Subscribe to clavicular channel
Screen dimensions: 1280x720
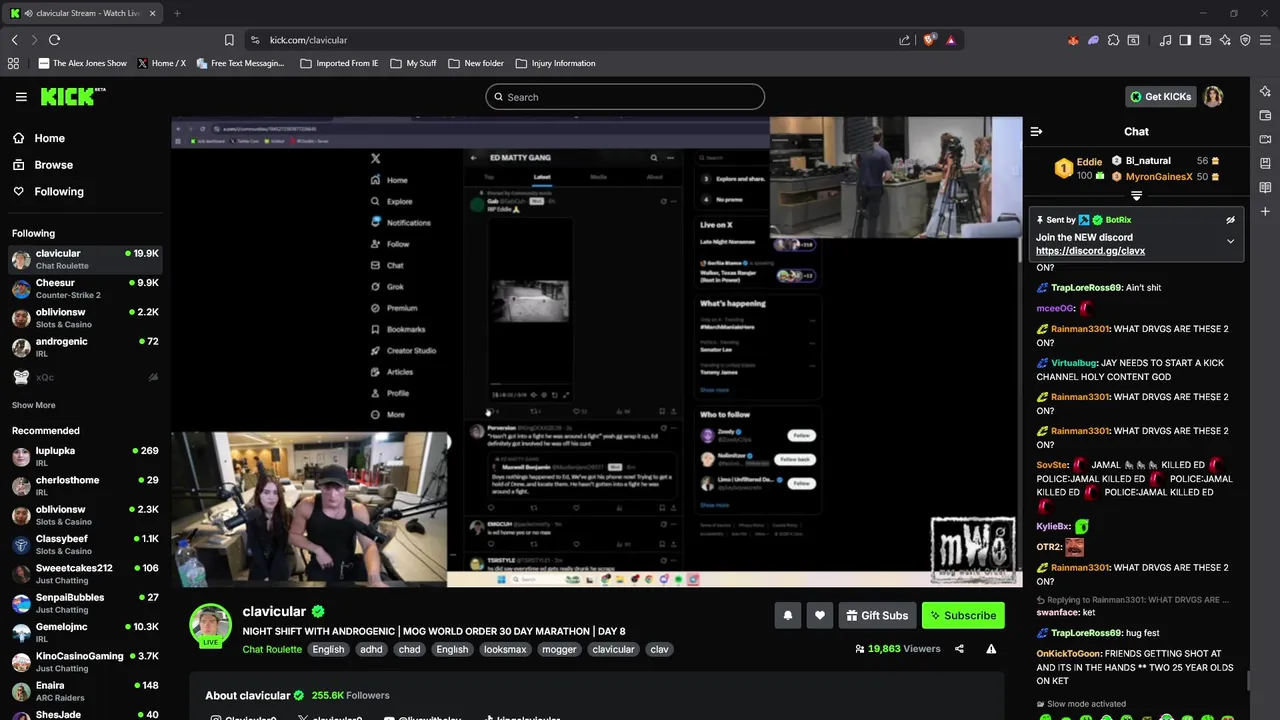point(962,615)
